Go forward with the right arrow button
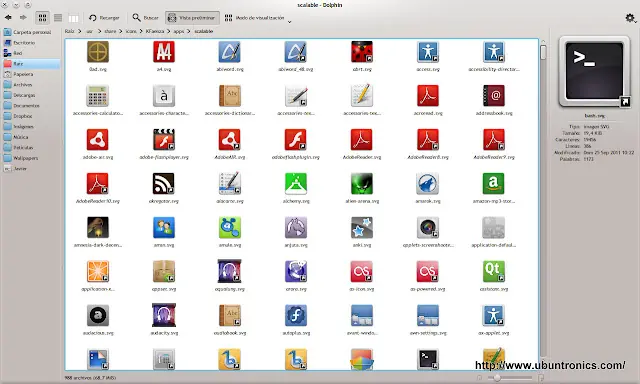 pyautogui.click(x=23, y=18)
